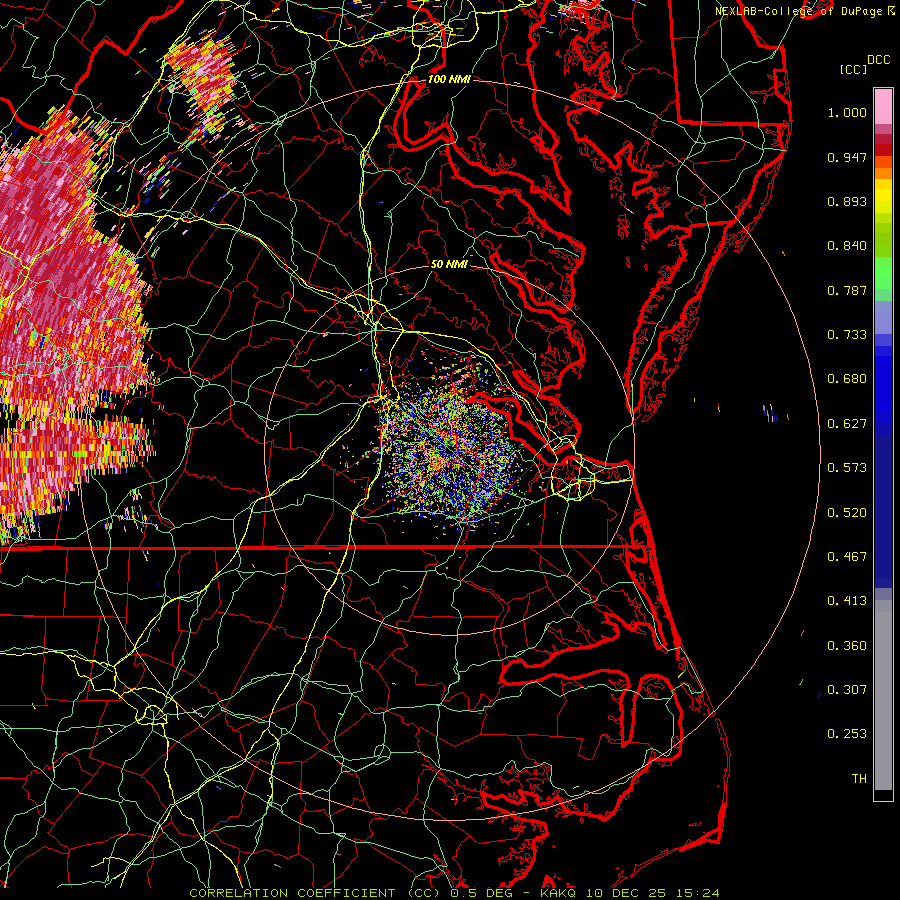Viewport: 900px width, 900px height.
Task: Pick the light pink color bar segment
Action: tap(883, 107)
